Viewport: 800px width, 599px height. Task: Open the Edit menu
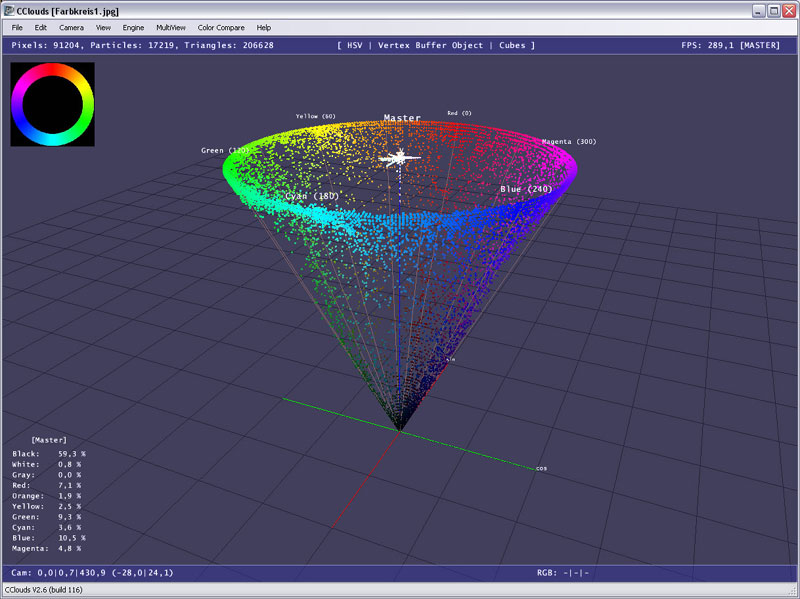pos(41,28)
